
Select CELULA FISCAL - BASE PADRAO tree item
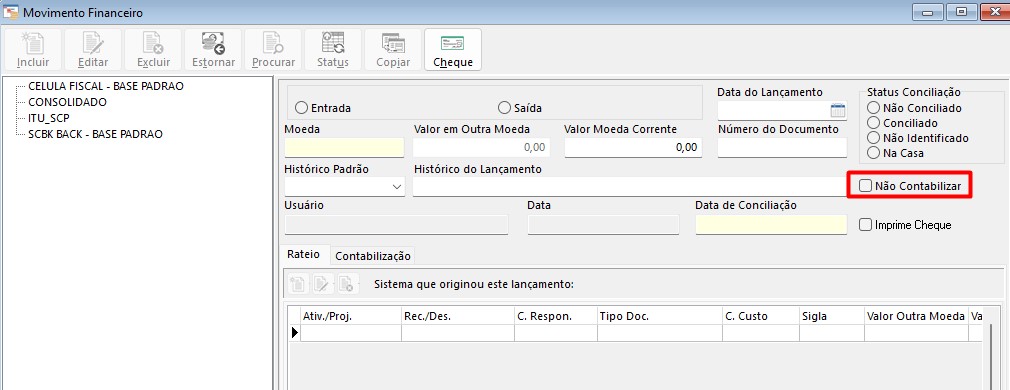(x=106, y=86)
